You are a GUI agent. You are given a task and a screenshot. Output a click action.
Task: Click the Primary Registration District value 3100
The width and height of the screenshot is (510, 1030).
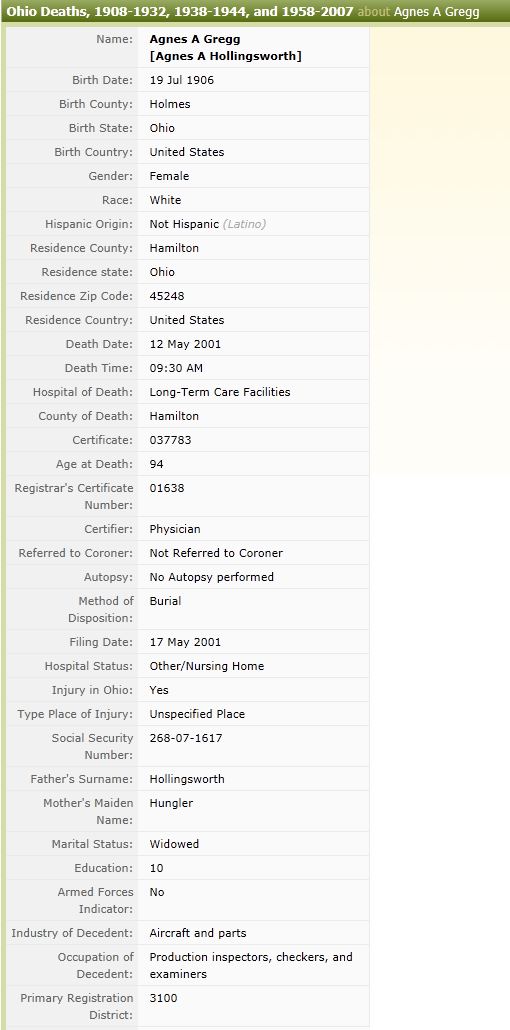(x=163, y=998)
